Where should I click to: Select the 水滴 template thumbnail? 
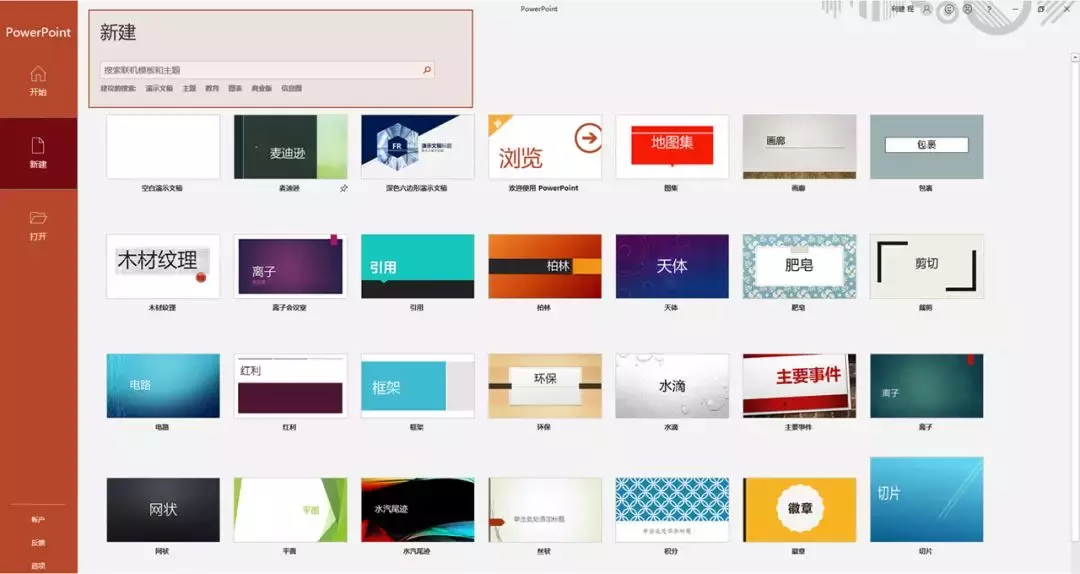(672, 386)
